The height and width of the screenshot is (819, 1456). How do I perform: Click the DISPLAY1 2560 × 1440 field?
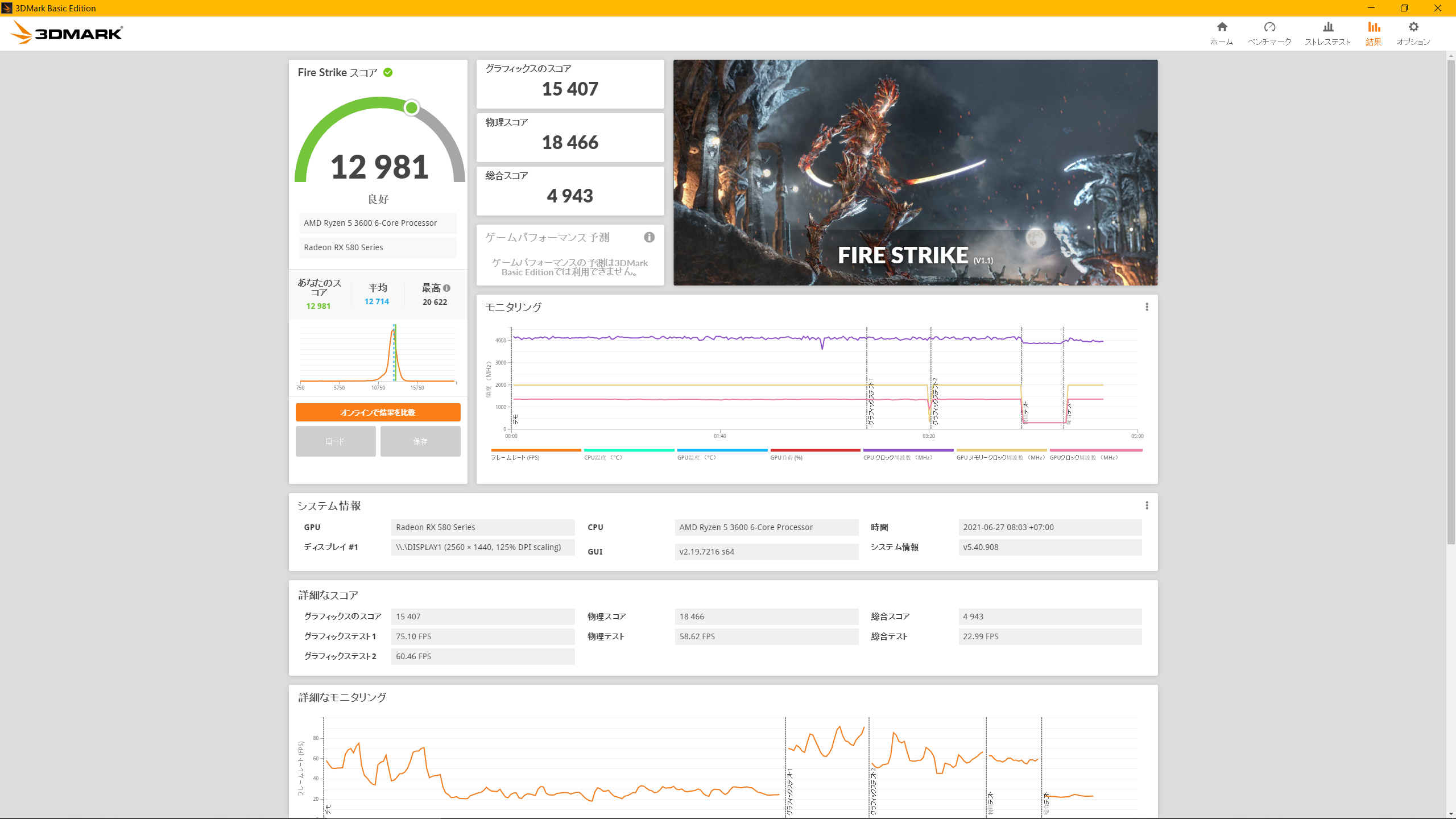(483, 547)
